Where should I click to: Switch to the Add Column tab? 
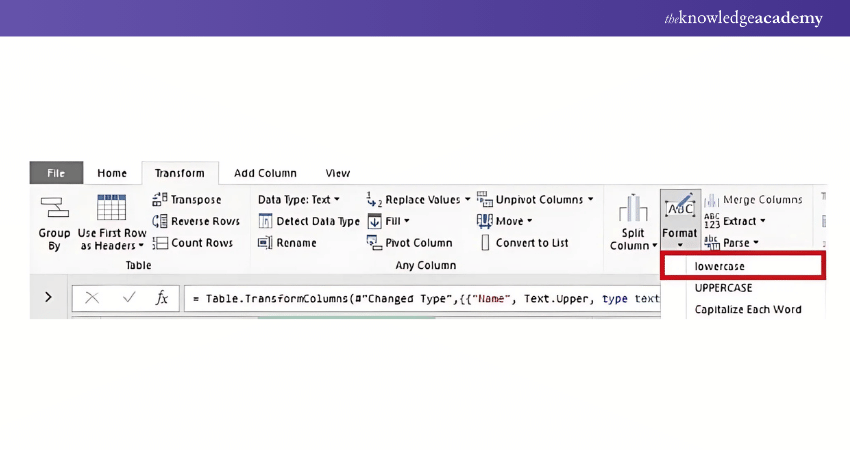point(265,173)
